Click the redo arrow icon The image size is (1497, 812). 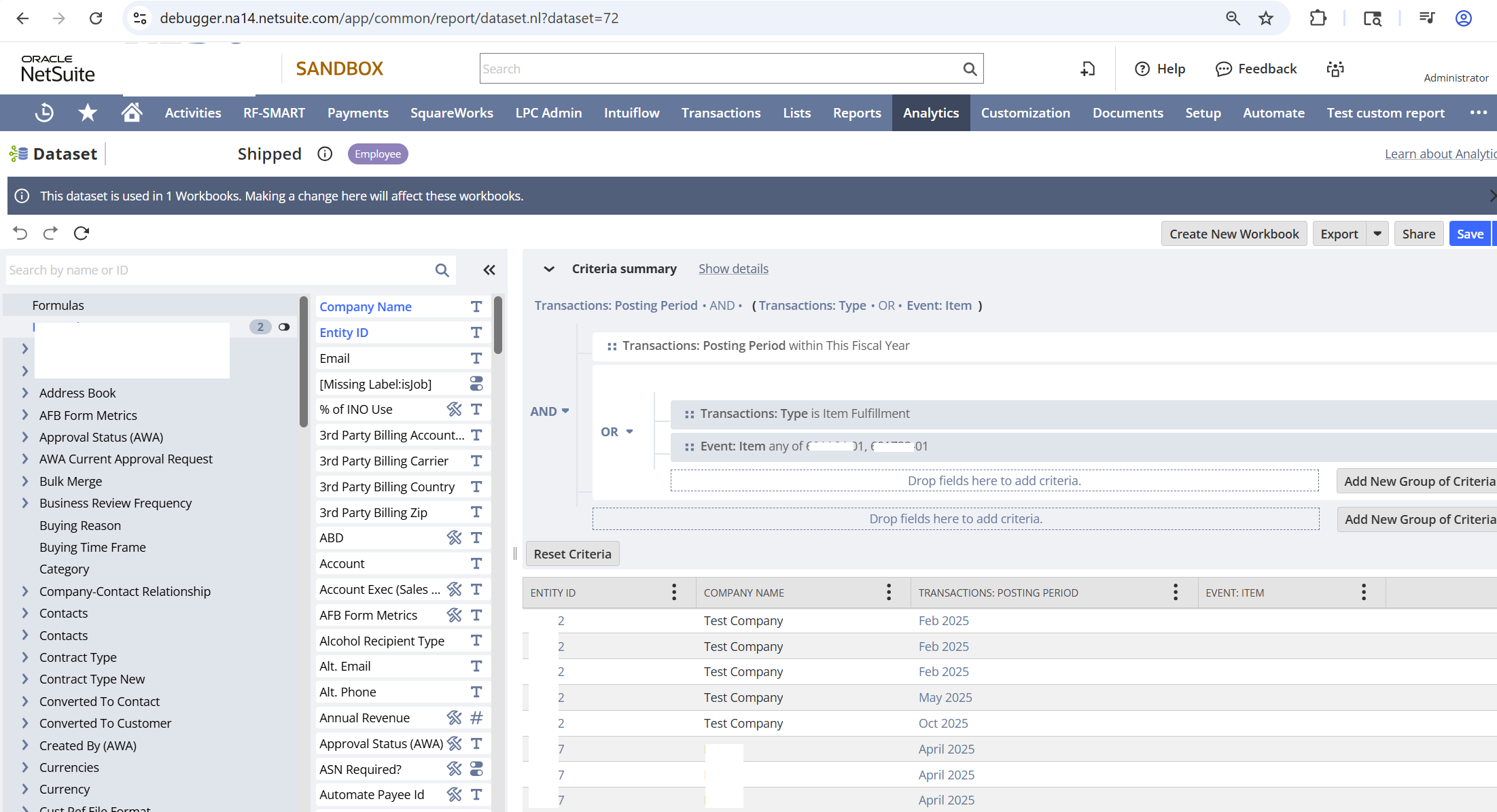tap(50, 234)
